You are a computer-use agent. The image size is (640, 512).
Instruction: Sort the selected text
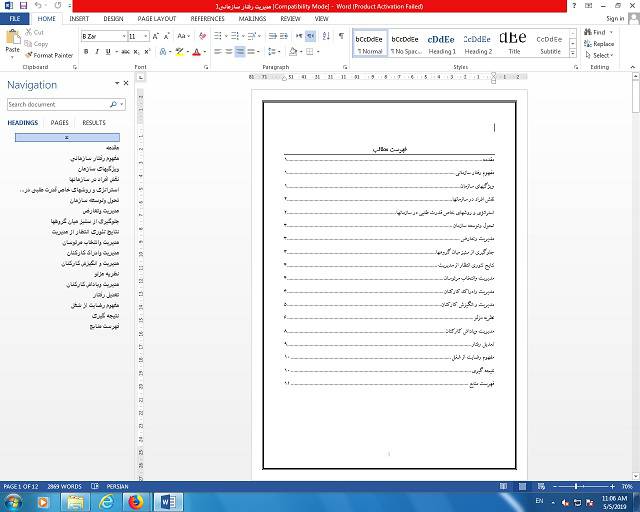click(x=326, y=36)
